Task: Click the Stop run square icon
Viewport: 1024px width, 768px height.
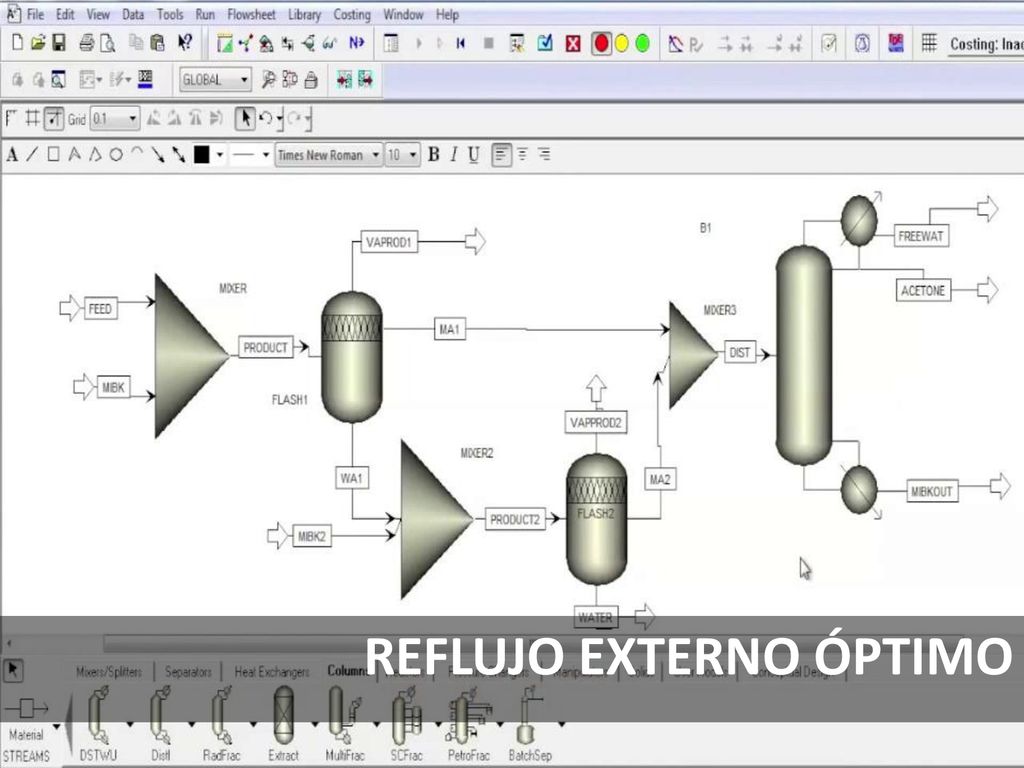Action: click(488, 44)
